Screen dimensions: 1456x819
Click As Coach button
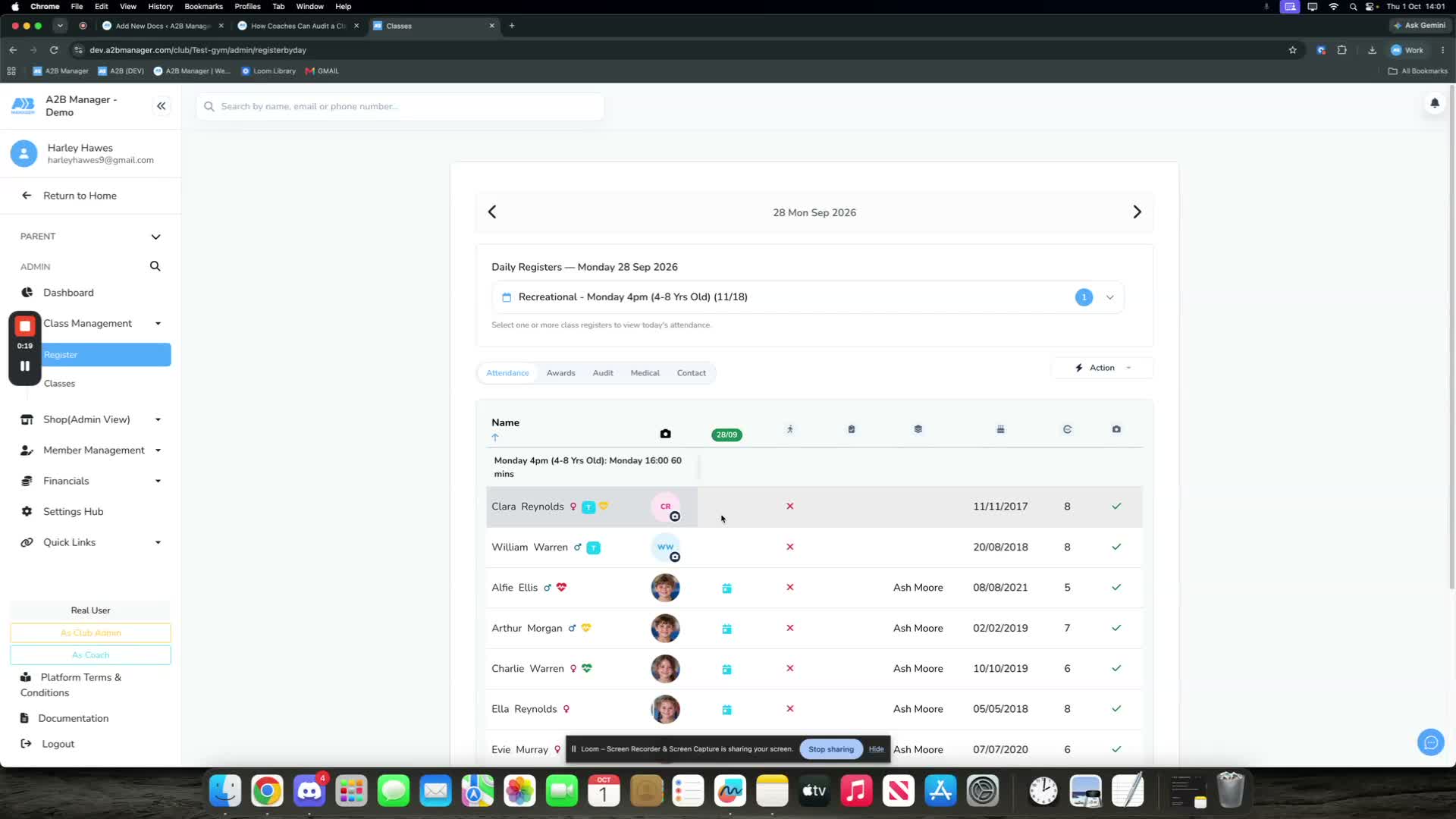point(90,655)
